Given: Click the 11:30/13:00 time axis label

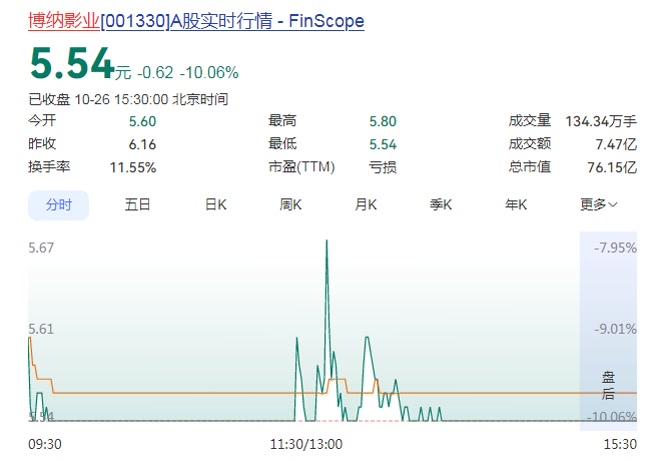Looking at the screenshot, I should point(306,444).
